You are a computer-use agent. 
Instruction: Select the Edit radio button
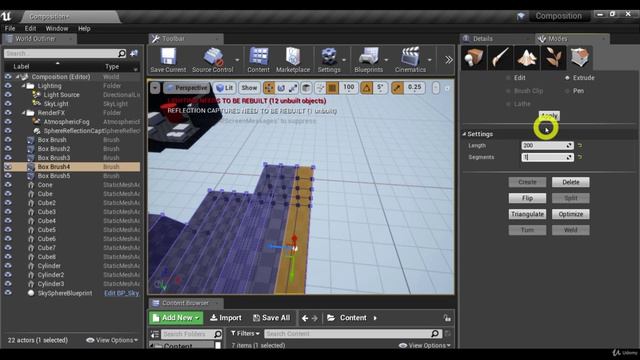(508, 78)
